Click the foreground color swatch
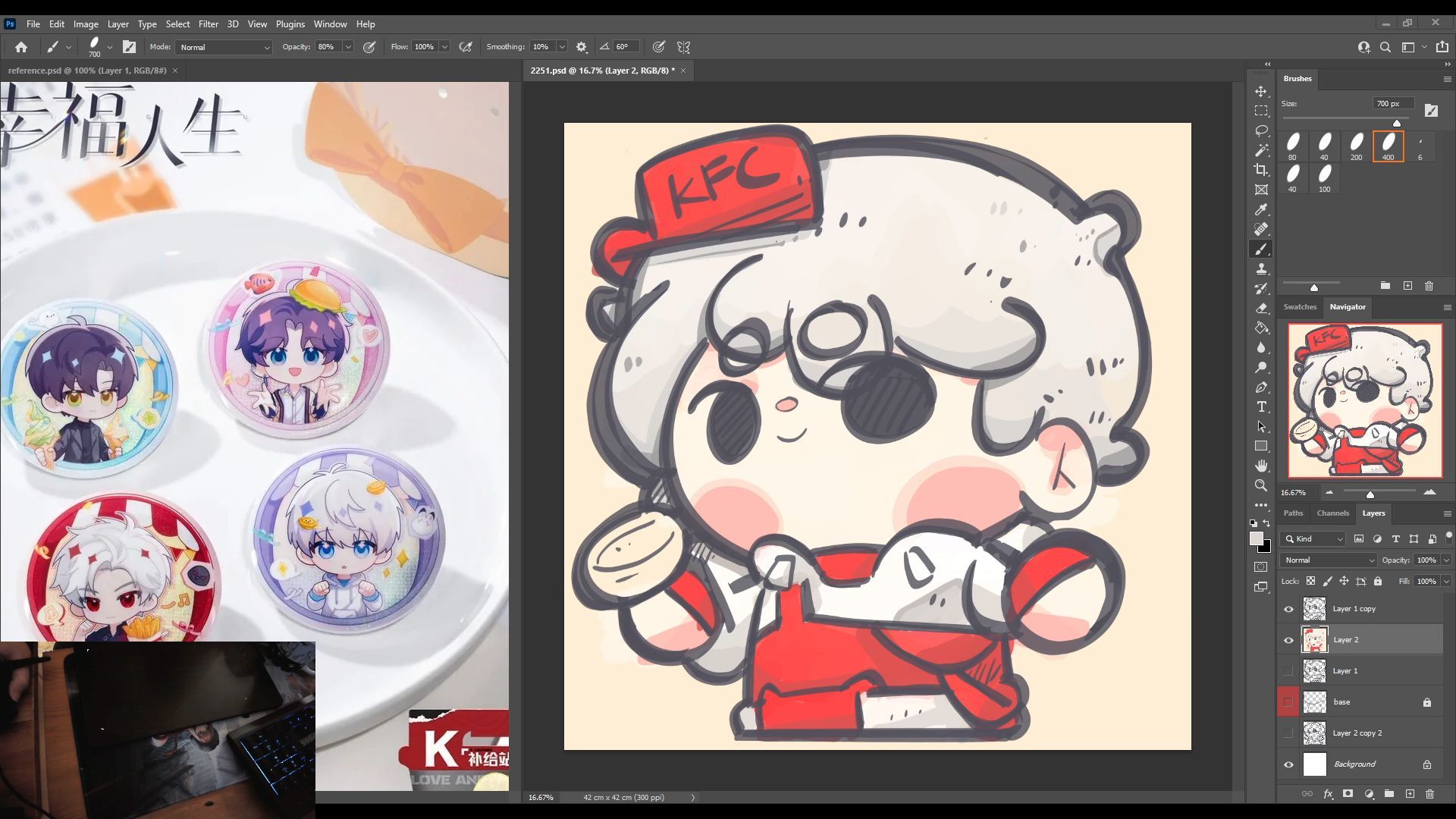 1256,538
